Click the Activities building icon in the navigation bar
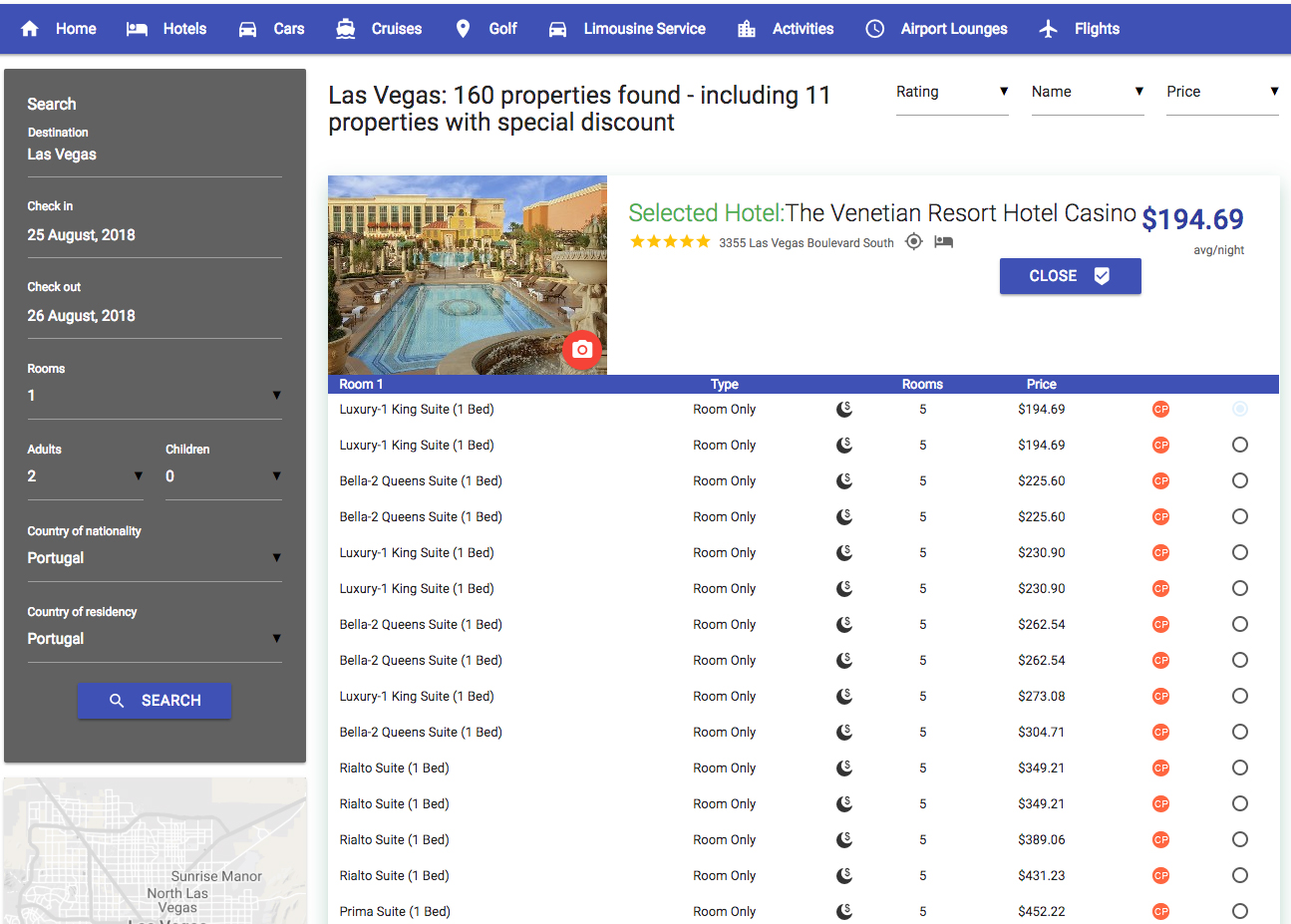Viewport: 1291px width, 924px height. [747, 29]
